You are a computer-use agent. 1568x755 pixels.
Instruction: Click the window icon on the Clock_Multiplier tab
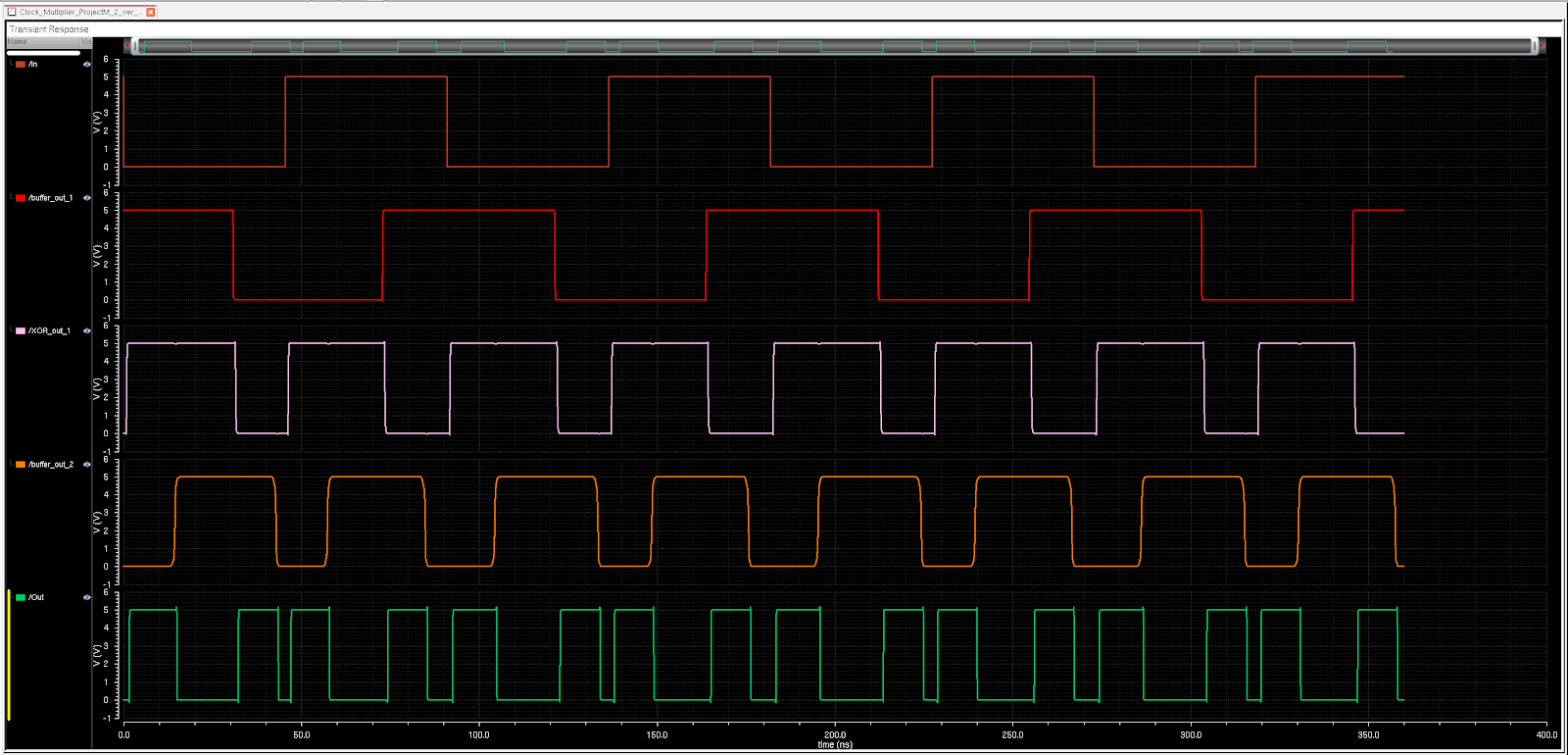tap(13, 12)
